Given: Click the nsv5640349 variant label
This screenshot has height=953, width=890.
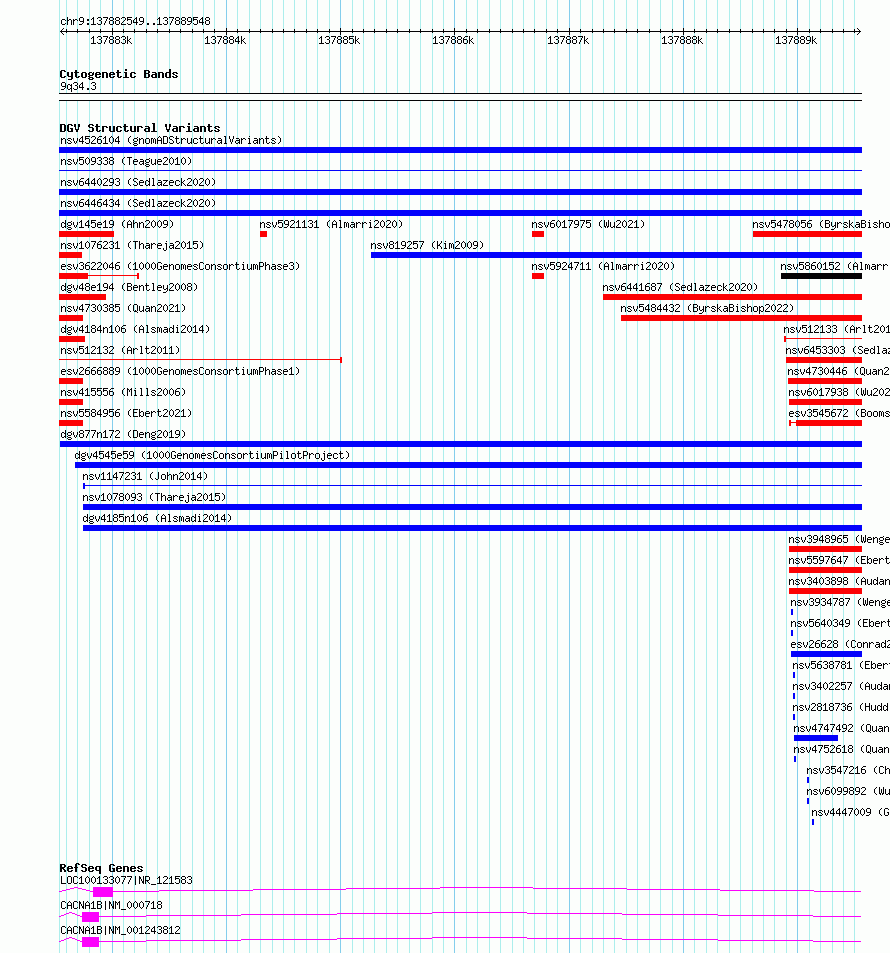Looking at the screenshot, I should 840,623.
